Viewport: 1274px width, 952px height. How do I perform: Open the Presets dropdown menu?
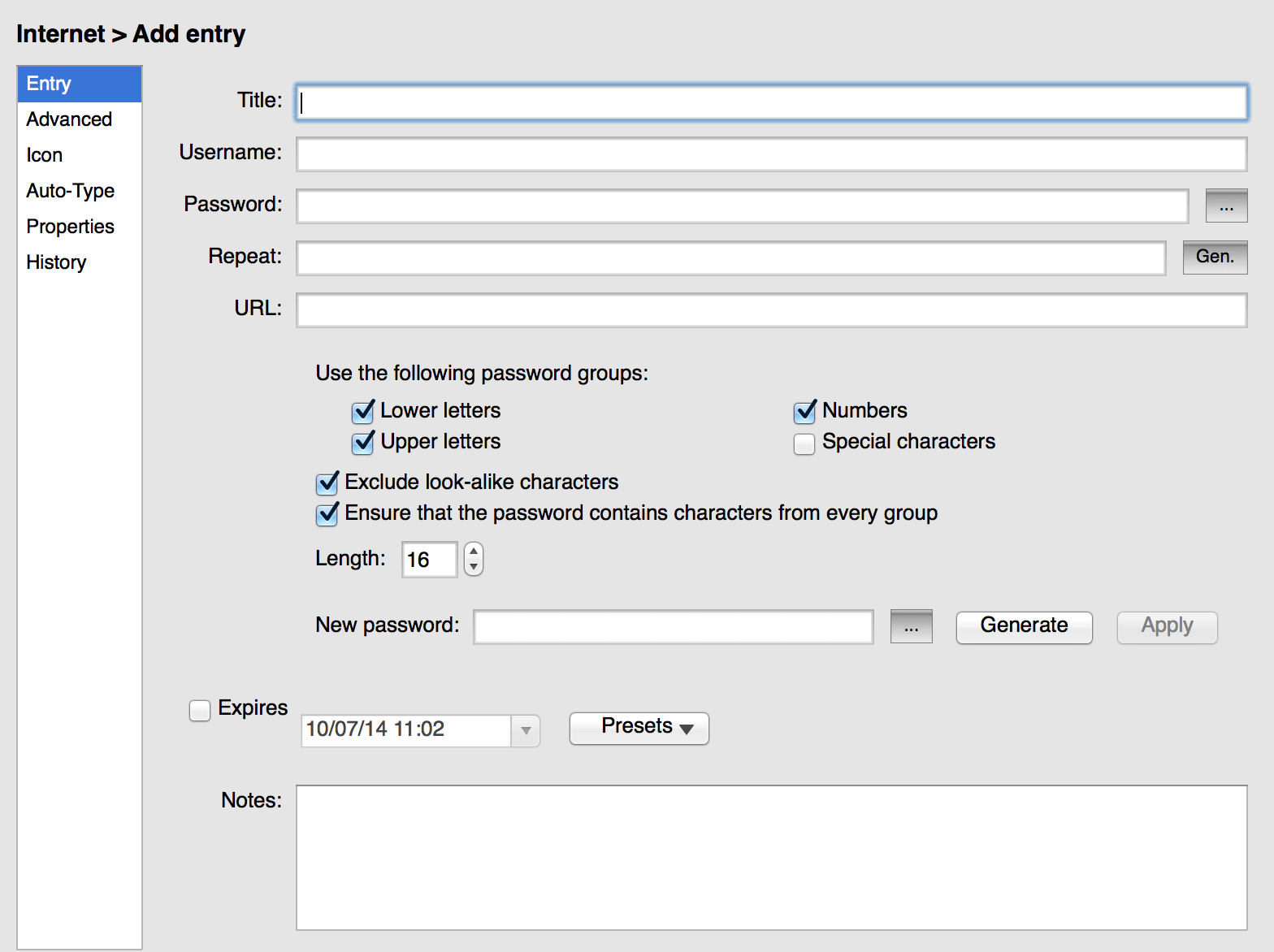coord(639,728)
